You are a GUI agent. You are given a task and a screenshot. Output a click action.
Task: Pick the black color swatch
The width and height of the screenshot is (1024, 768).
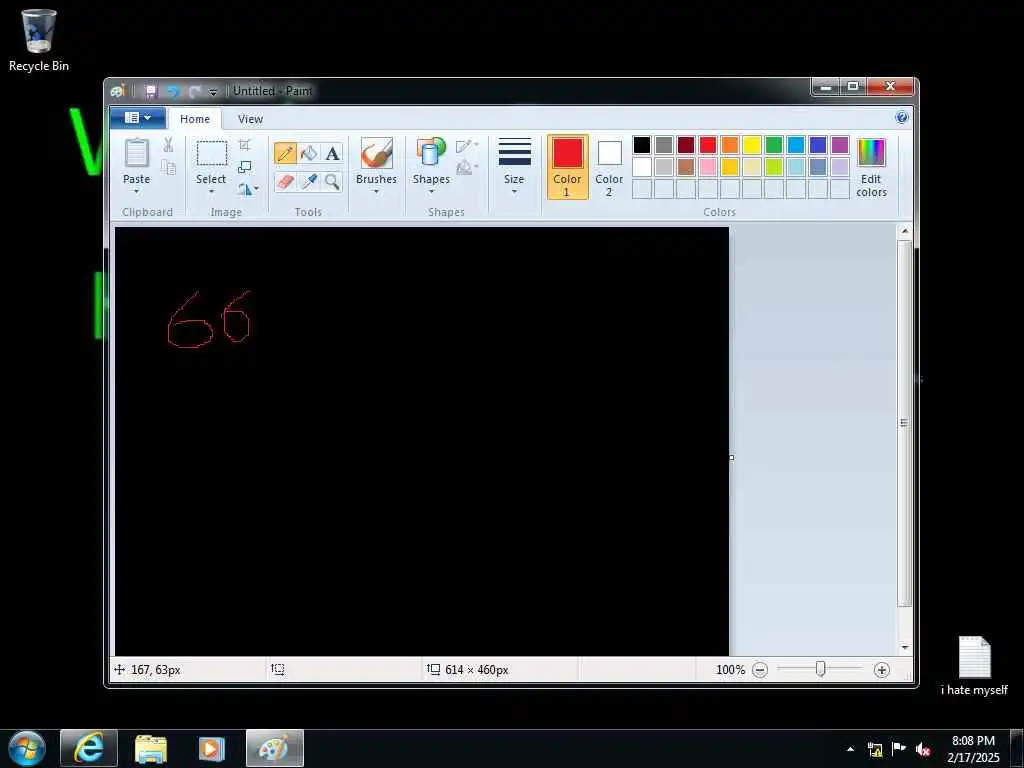pos(642,145)
